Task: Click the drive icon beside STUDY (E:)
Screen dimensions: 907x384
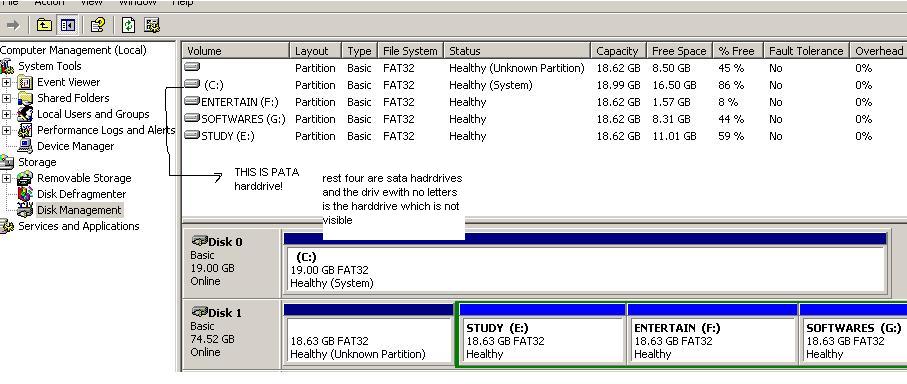Action: pos(192,135)
